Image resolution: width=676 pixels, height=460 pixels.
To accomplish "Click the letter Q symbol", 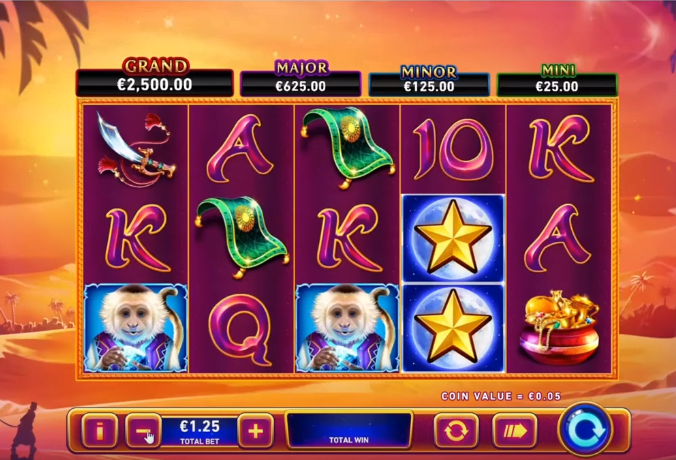I will 241,329.
